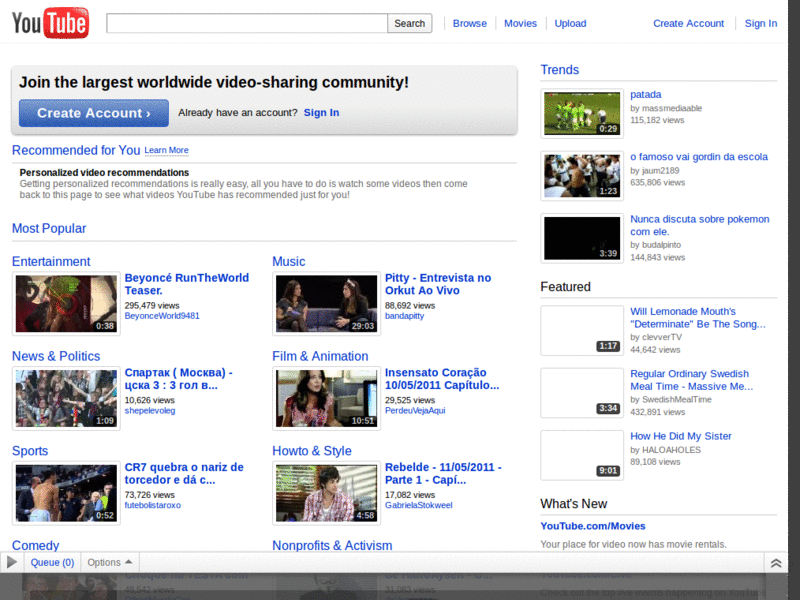This screenshot has height=600, width=800.
Task: Open the Movies menu item
Action: click(520, 23)
